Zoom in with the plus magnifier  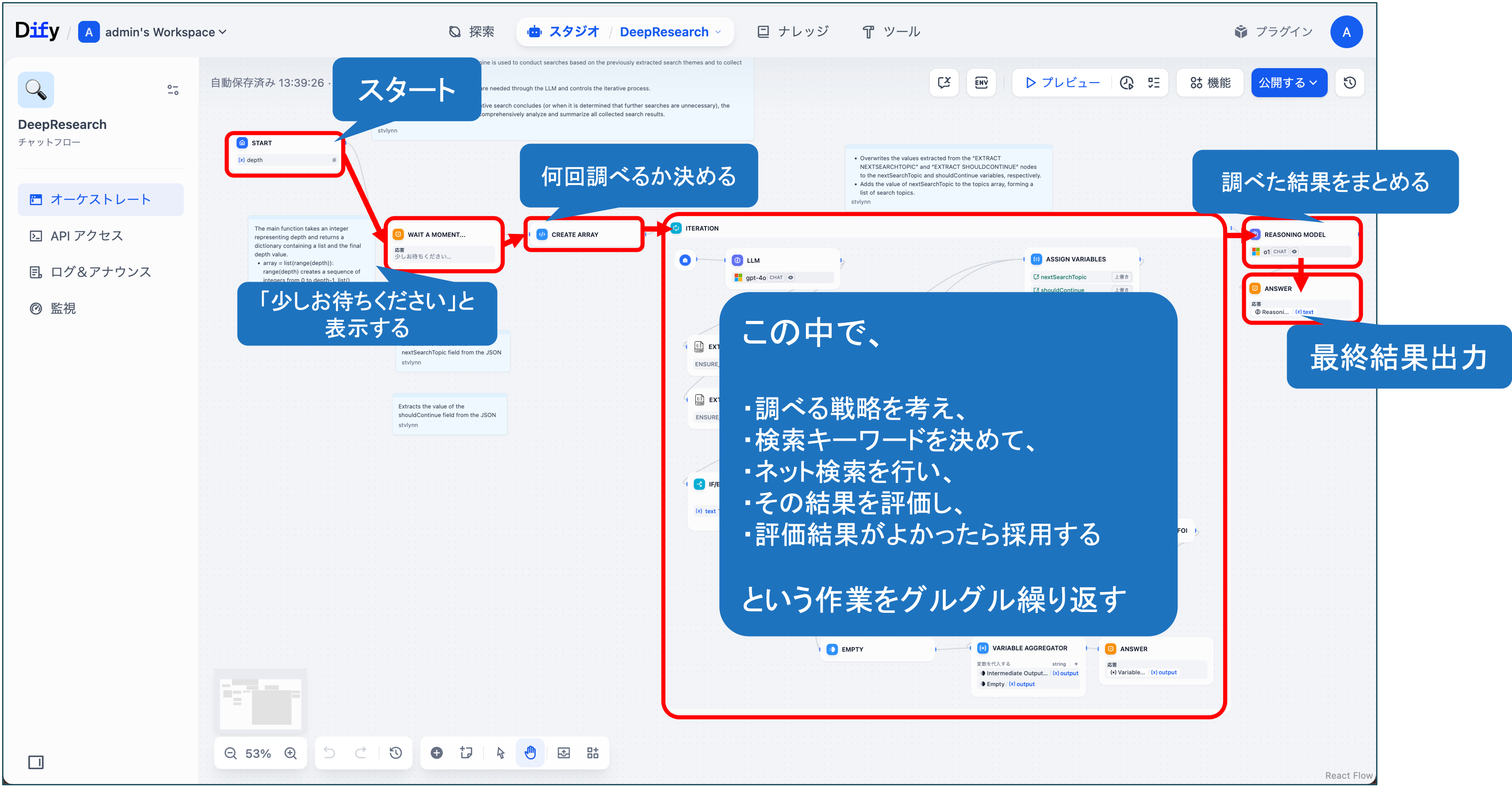[x=291, y=753]
